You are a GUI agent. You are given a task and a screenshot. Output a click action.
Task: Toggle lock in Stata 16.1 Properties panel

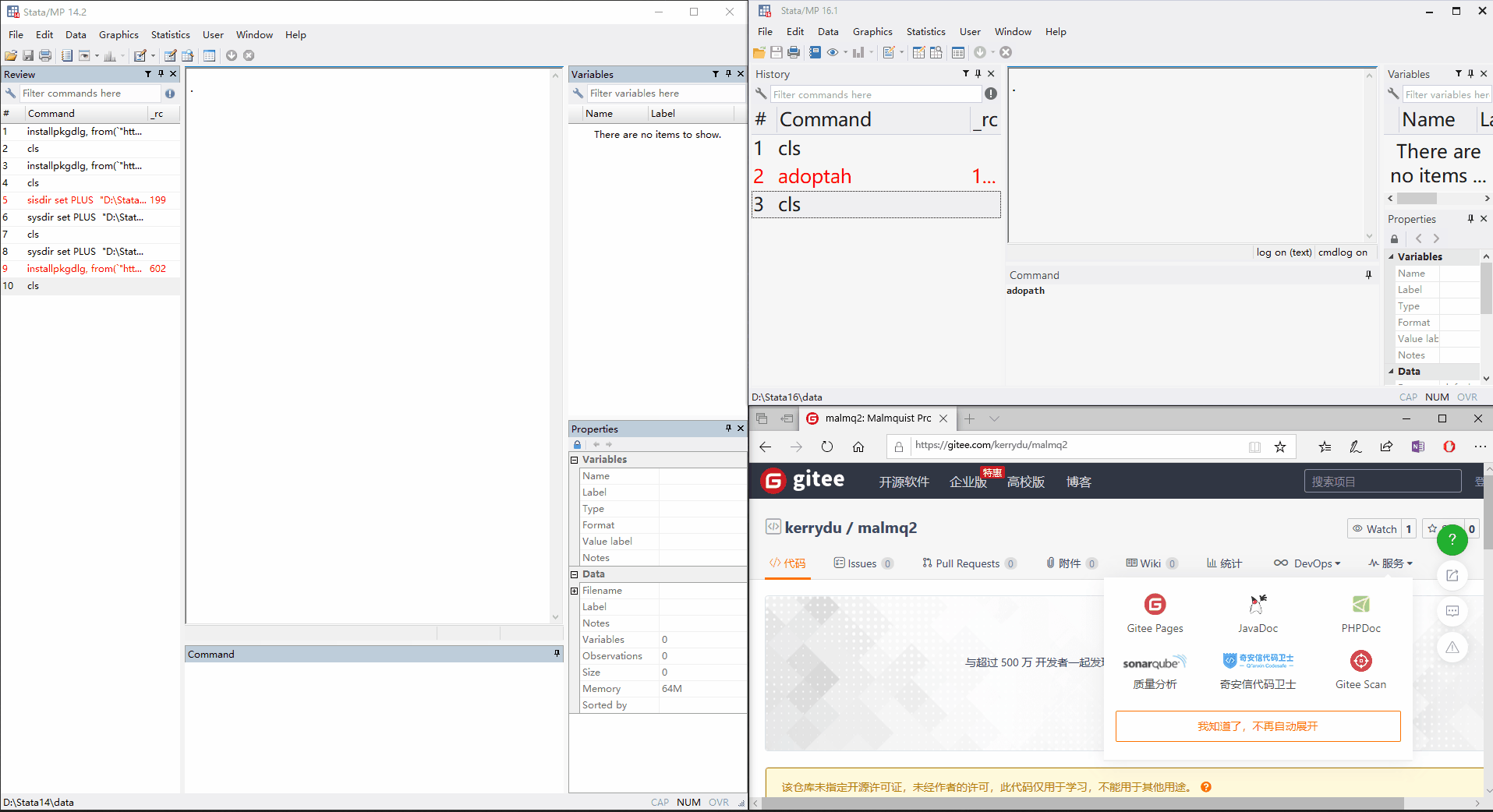(x=1395, y=239)
